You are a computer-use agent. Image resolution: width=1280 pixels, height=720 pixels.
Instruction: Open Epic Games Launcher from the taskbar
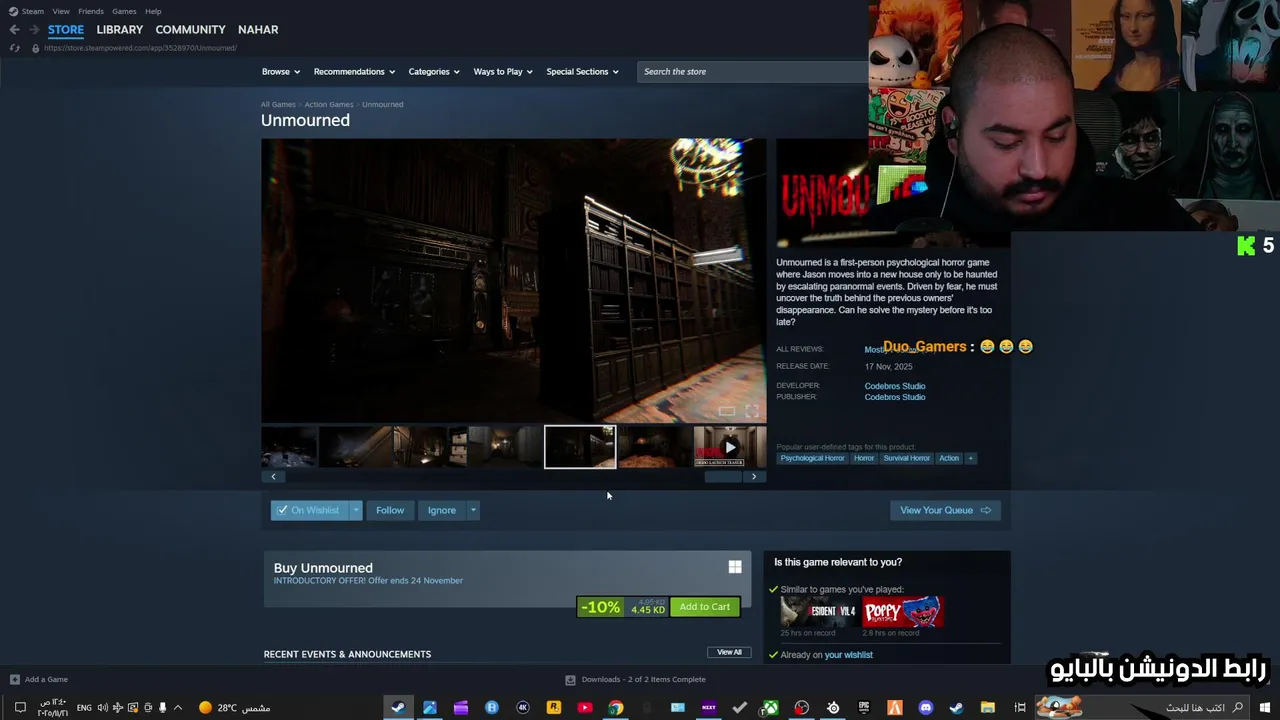864,708
